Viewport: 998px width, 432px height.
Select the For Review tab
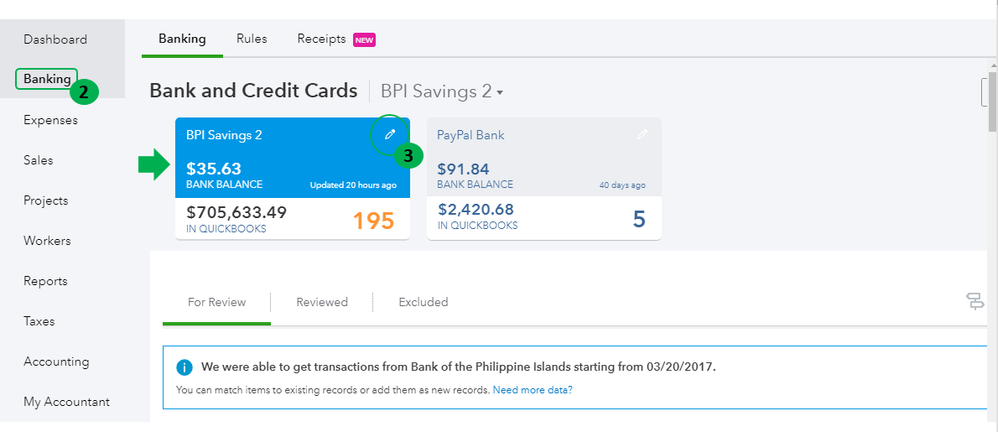click(216, 302)
